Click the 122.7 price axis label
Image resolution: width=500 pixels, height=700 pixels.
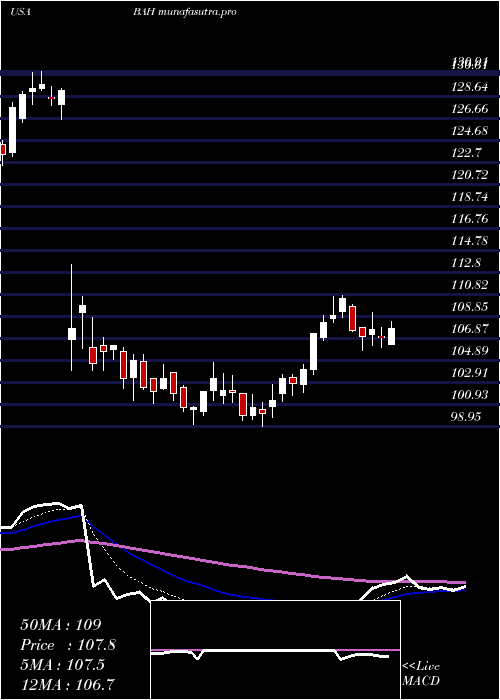(x=466, y=153)
